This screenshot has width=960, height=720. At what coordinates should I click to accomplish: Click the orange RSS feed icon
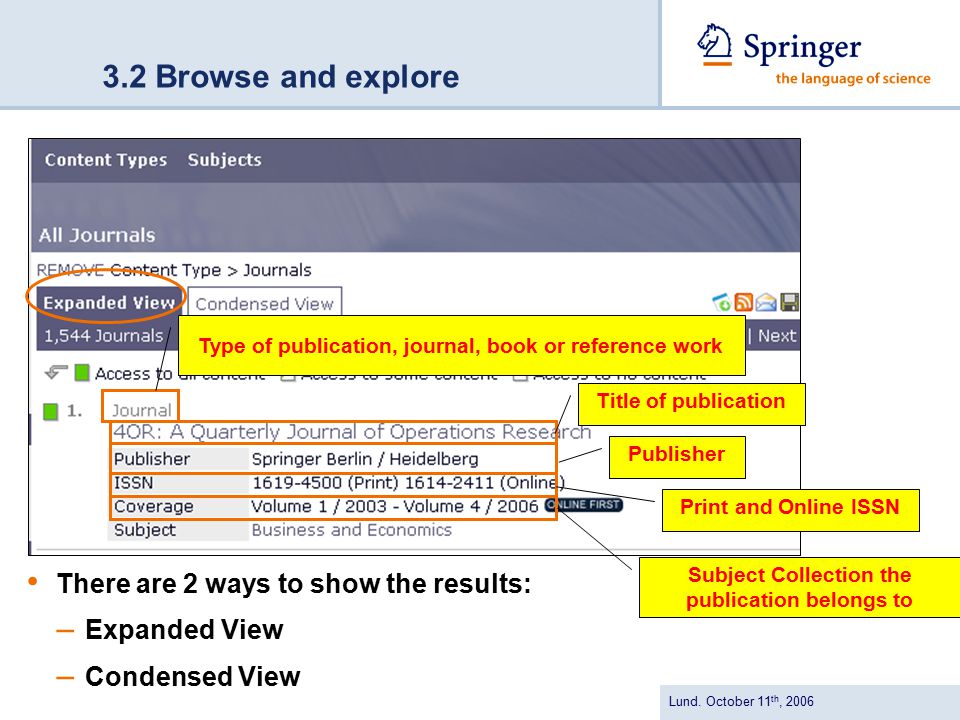743,302
